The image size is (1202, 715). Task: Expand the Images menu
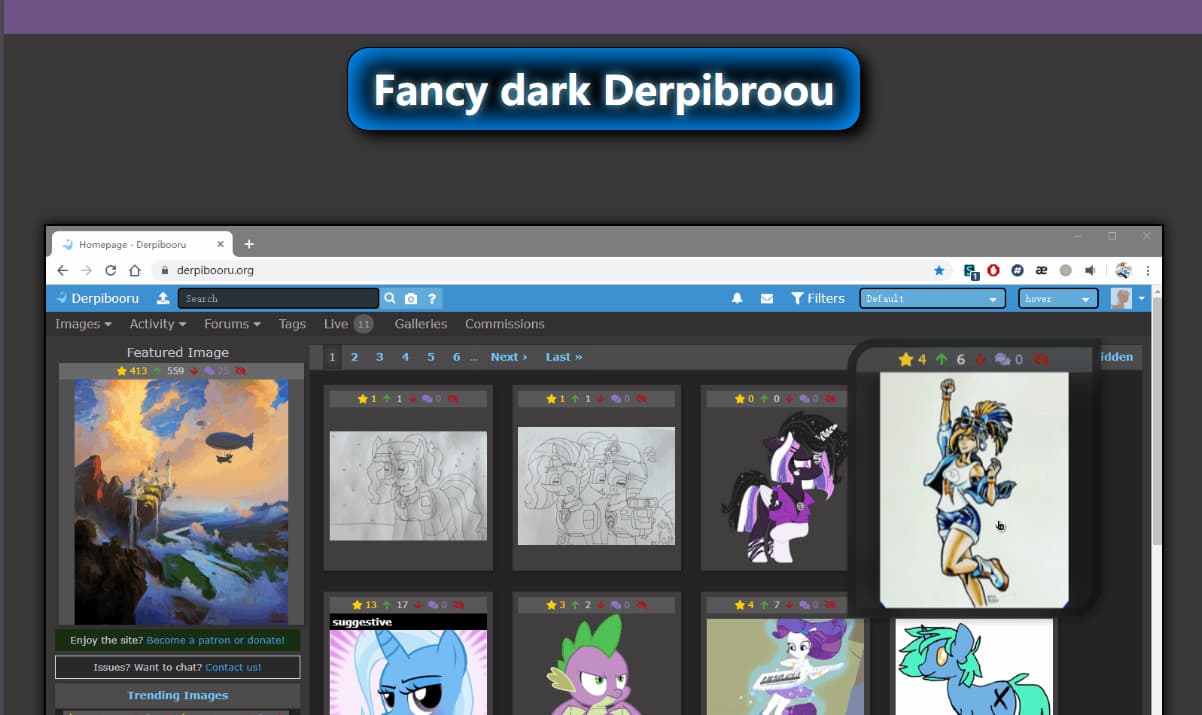click(82, 324)
